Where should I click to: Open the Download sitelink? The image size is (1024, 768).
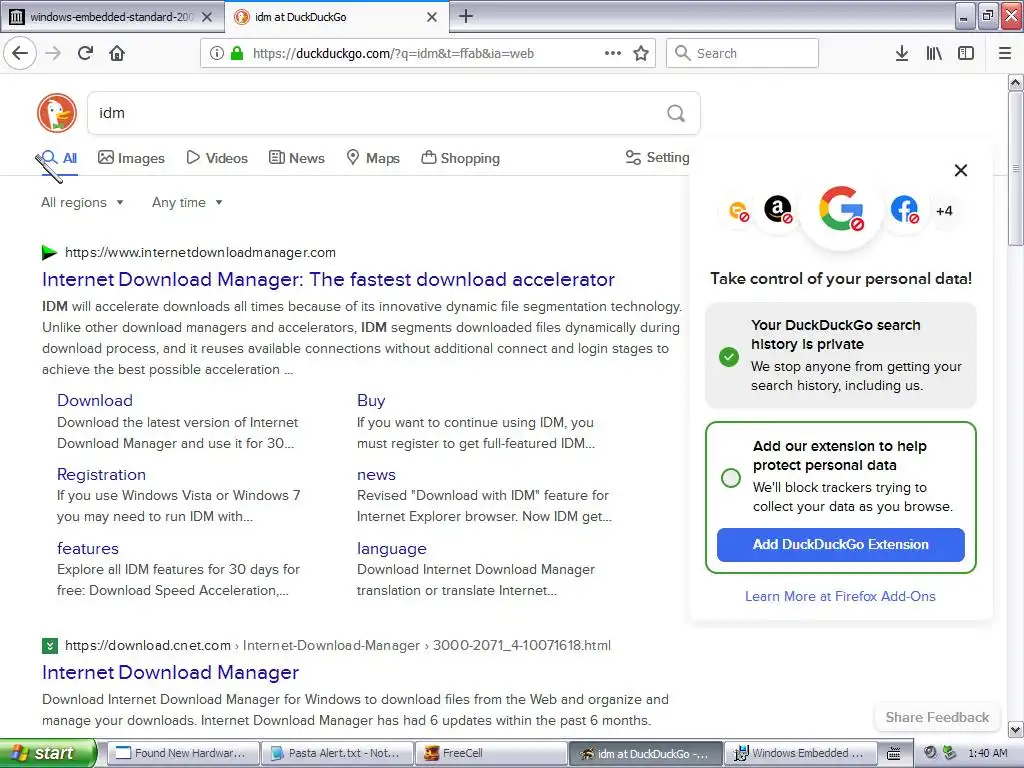coord(95,400)
